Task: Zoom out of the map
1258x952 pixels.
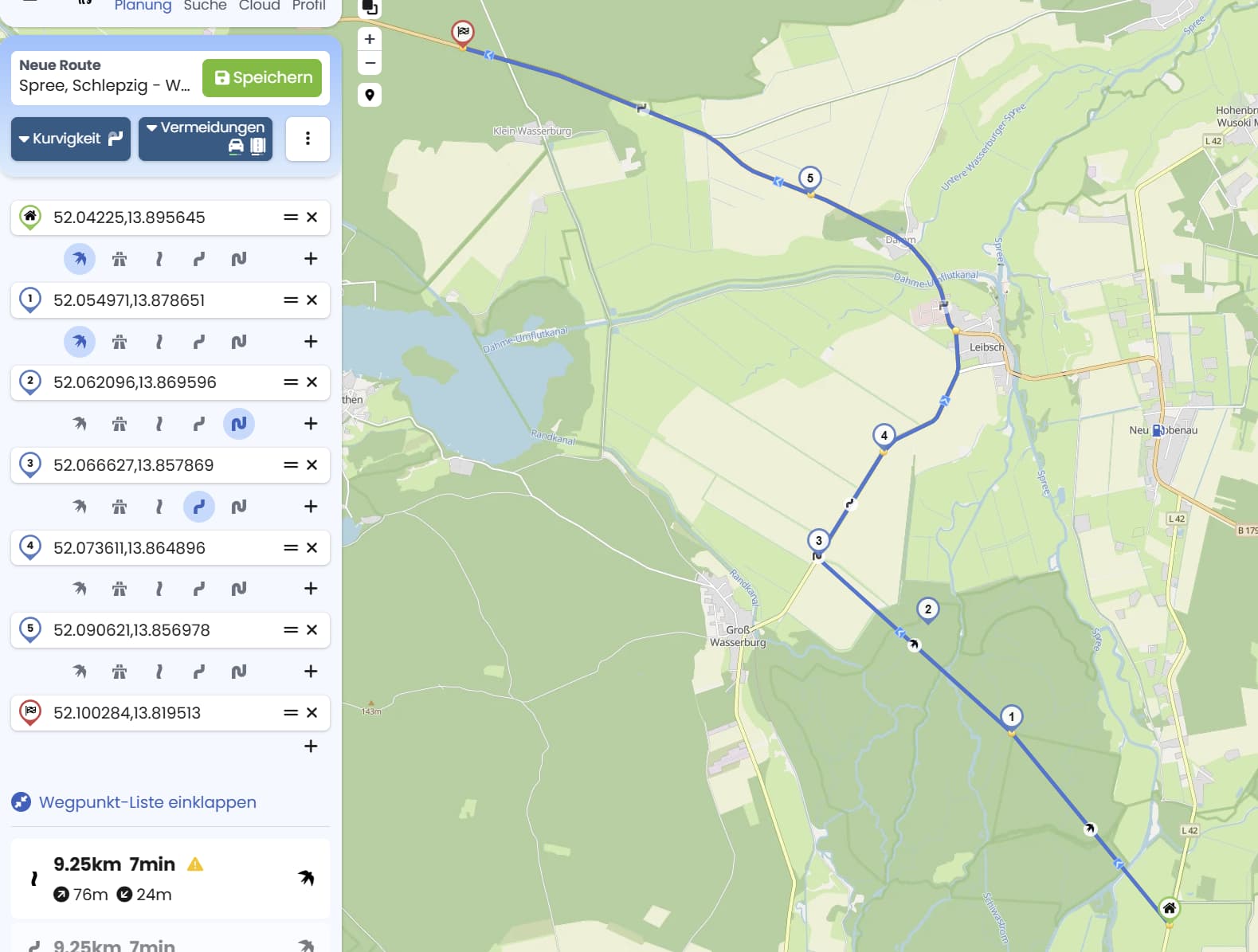Action: coord(370,63)
